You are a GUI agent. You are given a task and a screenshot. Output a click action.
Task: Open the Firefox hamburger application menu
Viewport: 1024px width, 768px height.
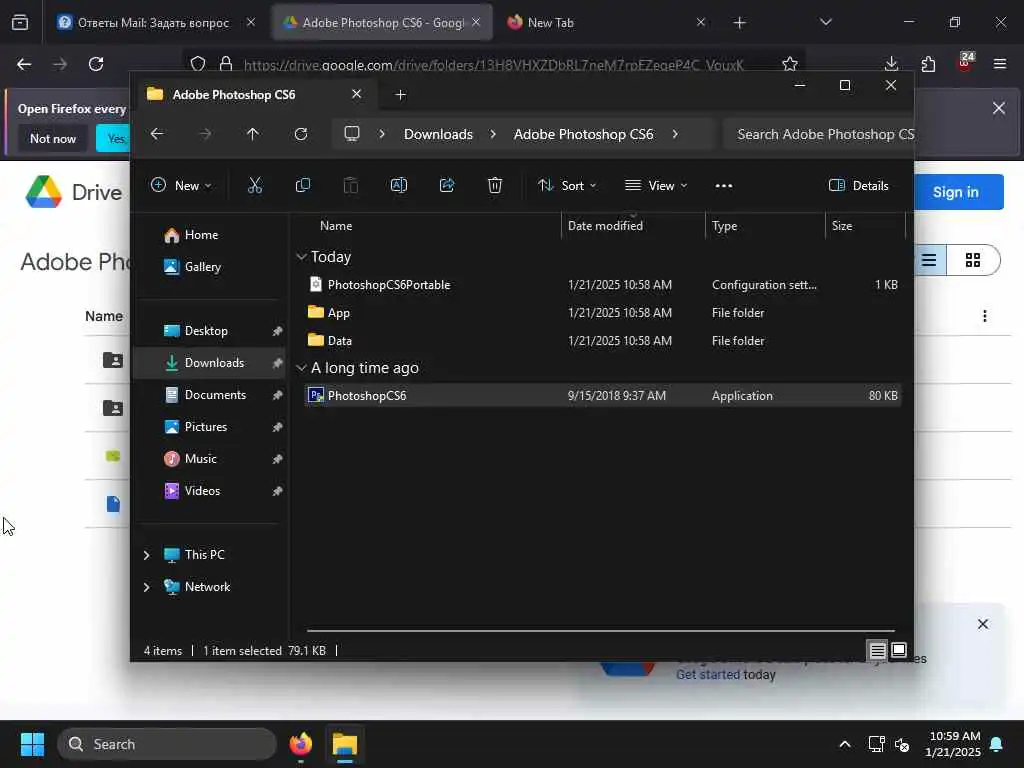999,64
